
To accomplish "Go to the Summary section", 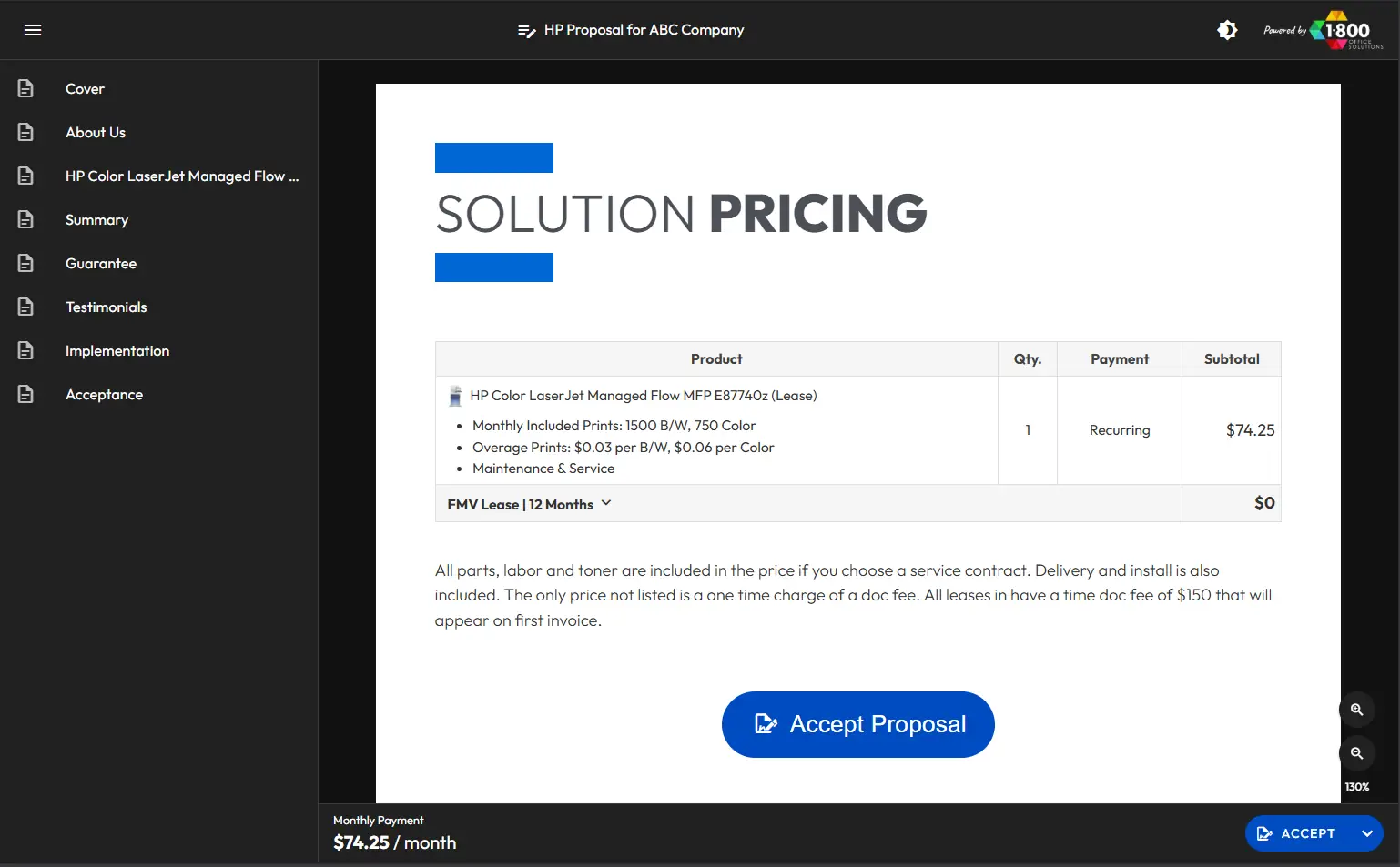I will coord(96,220).
